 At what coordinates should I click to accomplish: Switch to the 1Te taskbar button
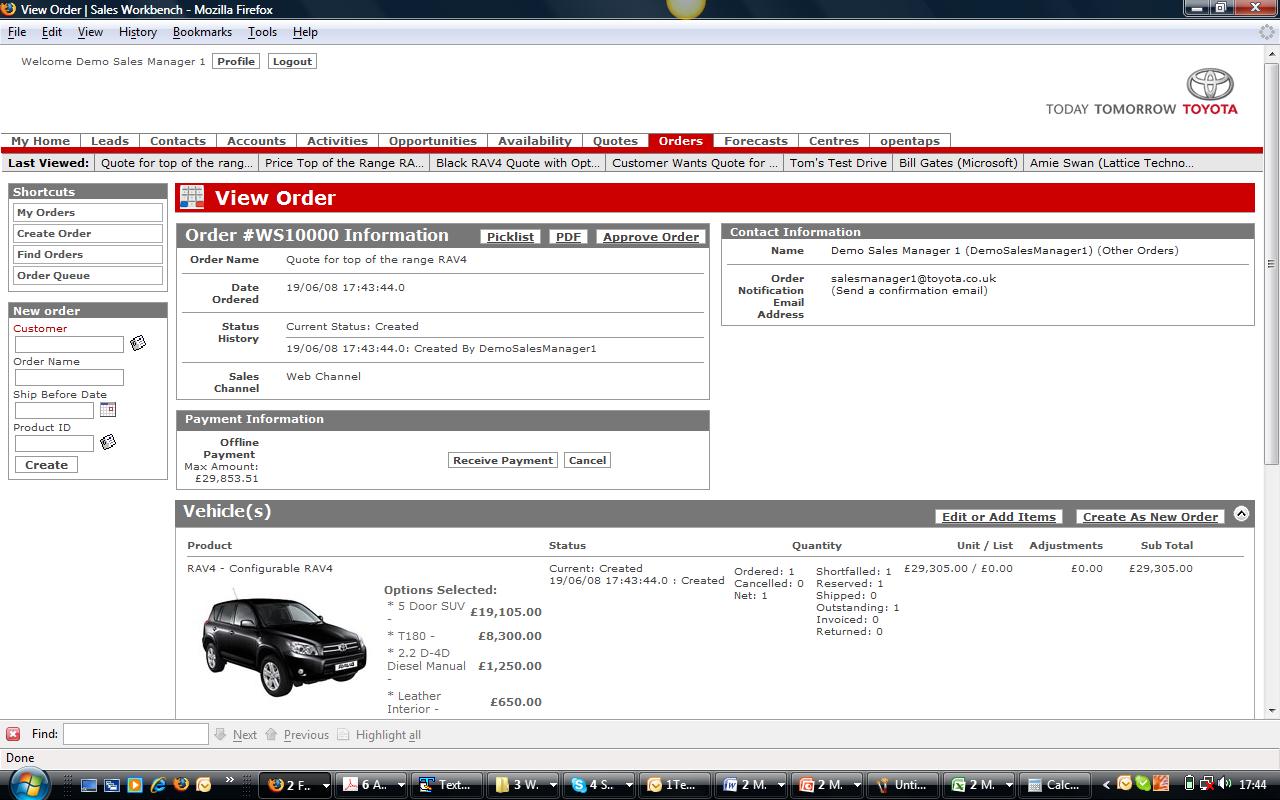click(675, 785)
